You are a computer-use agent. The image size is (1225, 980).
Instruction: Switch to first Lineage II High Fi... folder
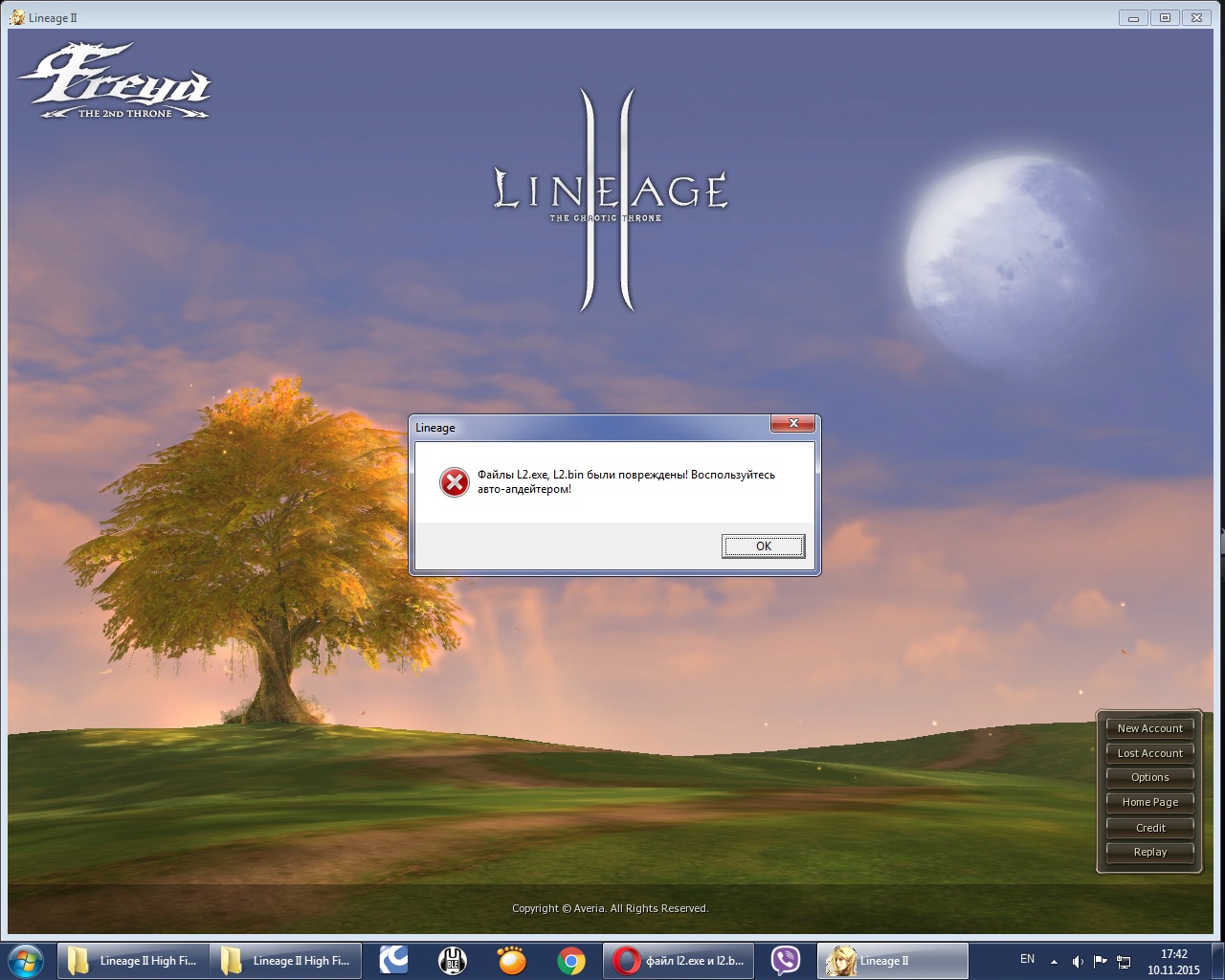pyautogui.click(x=132, y=961)
